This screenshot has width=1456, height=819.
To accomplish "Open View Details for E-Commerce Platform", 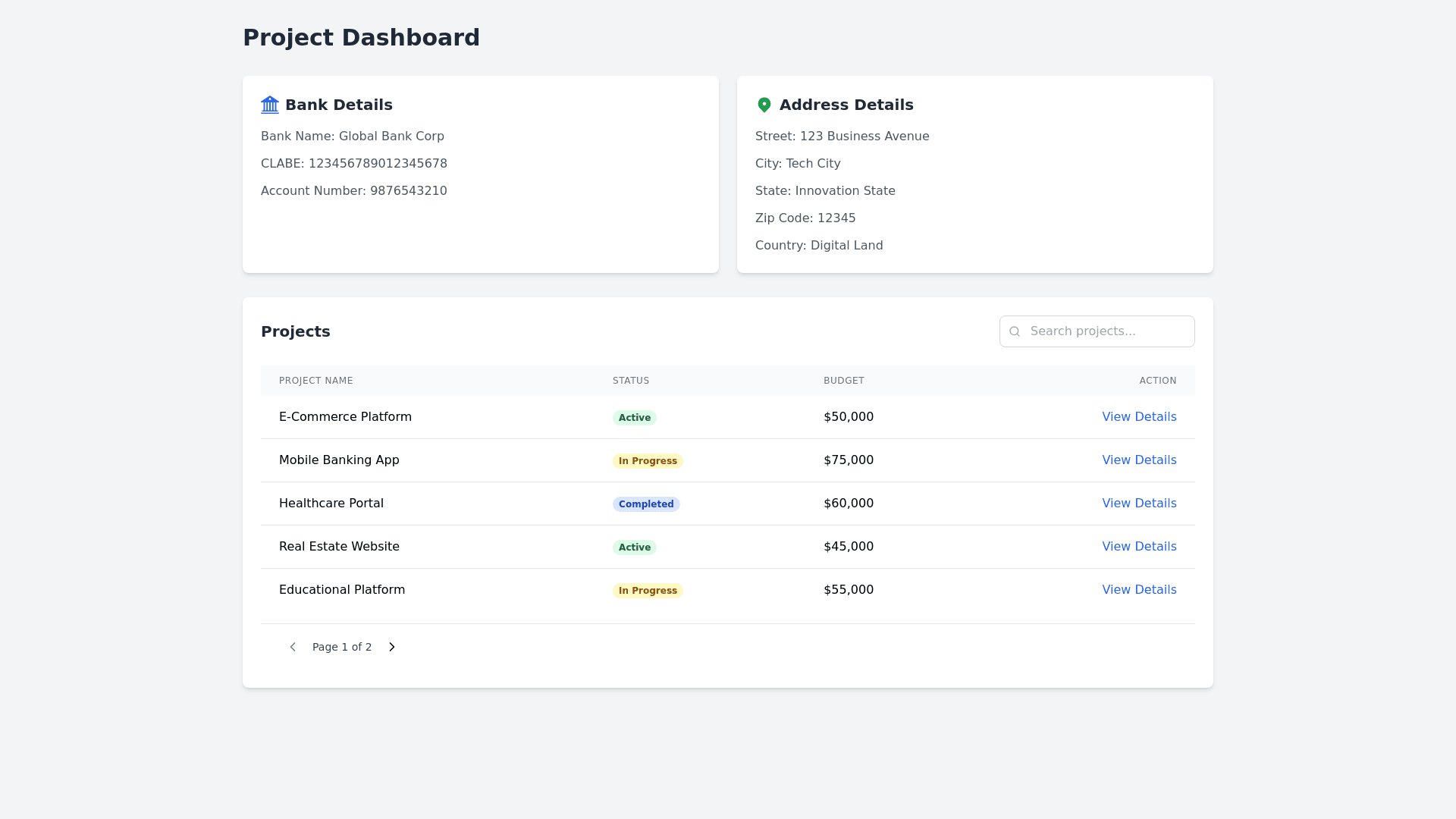I will (1139, 416).
